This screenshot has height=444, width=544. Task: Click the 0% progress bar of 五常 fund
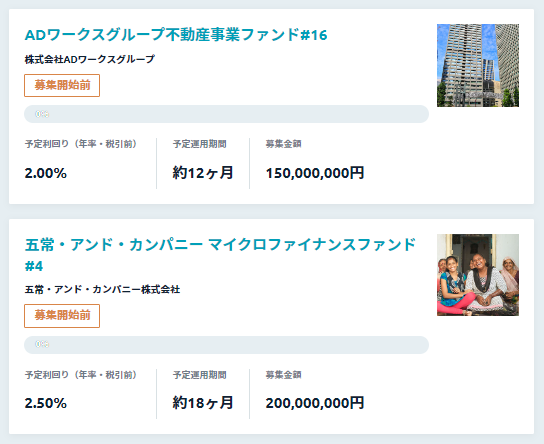(226, 345)
